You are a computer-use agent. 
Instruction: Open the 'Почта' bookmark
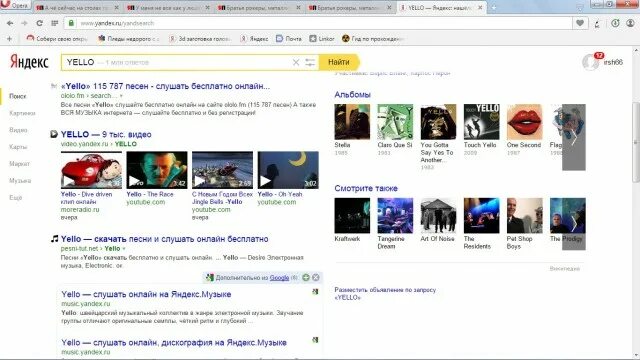click(289, 39)
